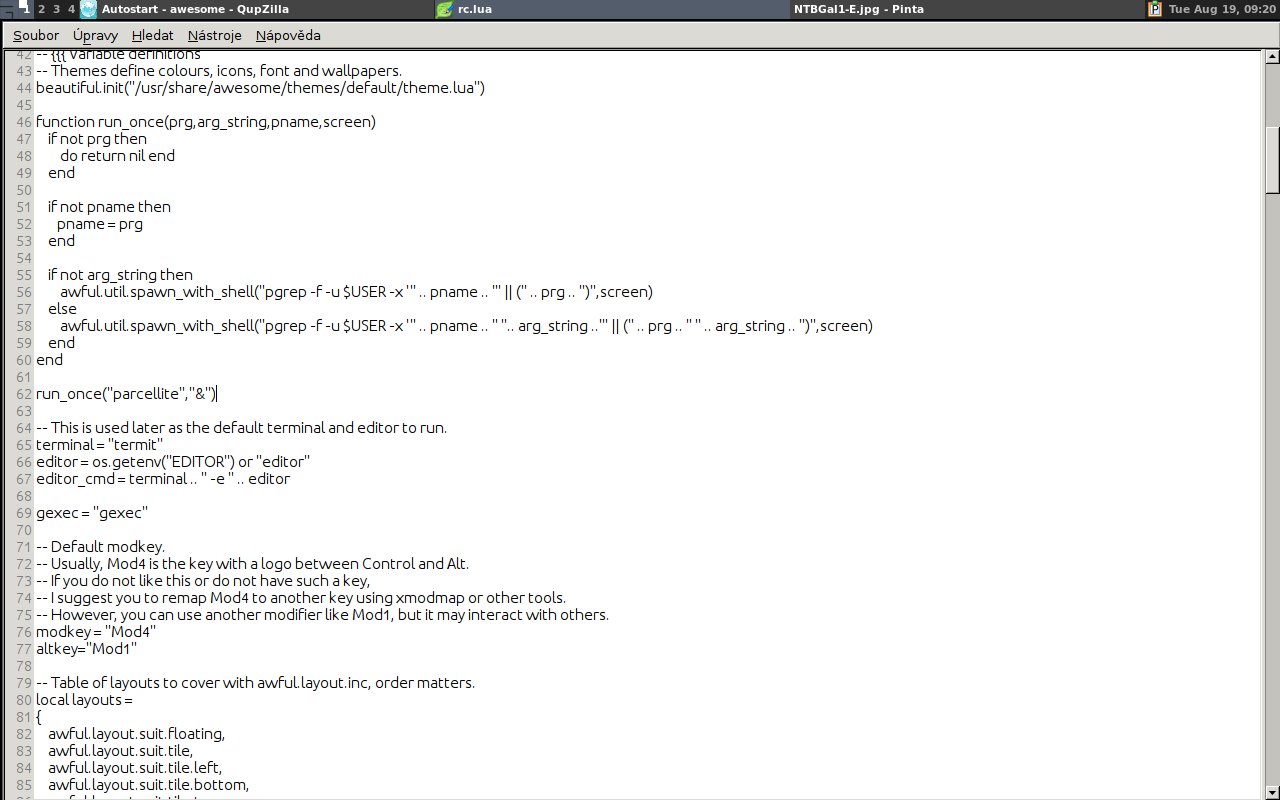The image size is (1280, 800).
Task: Click the awesome launcher icon at top-left
Action: 8,9
